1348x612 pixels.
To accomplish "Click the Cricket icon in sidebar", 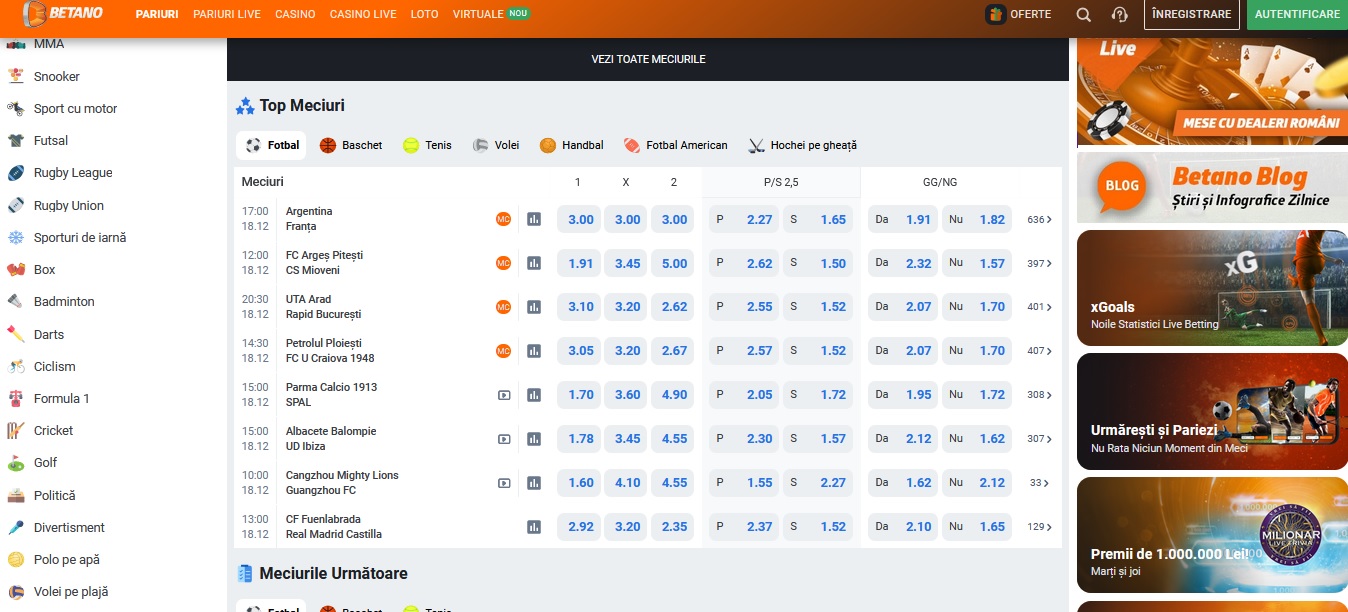I will (16, 430).
